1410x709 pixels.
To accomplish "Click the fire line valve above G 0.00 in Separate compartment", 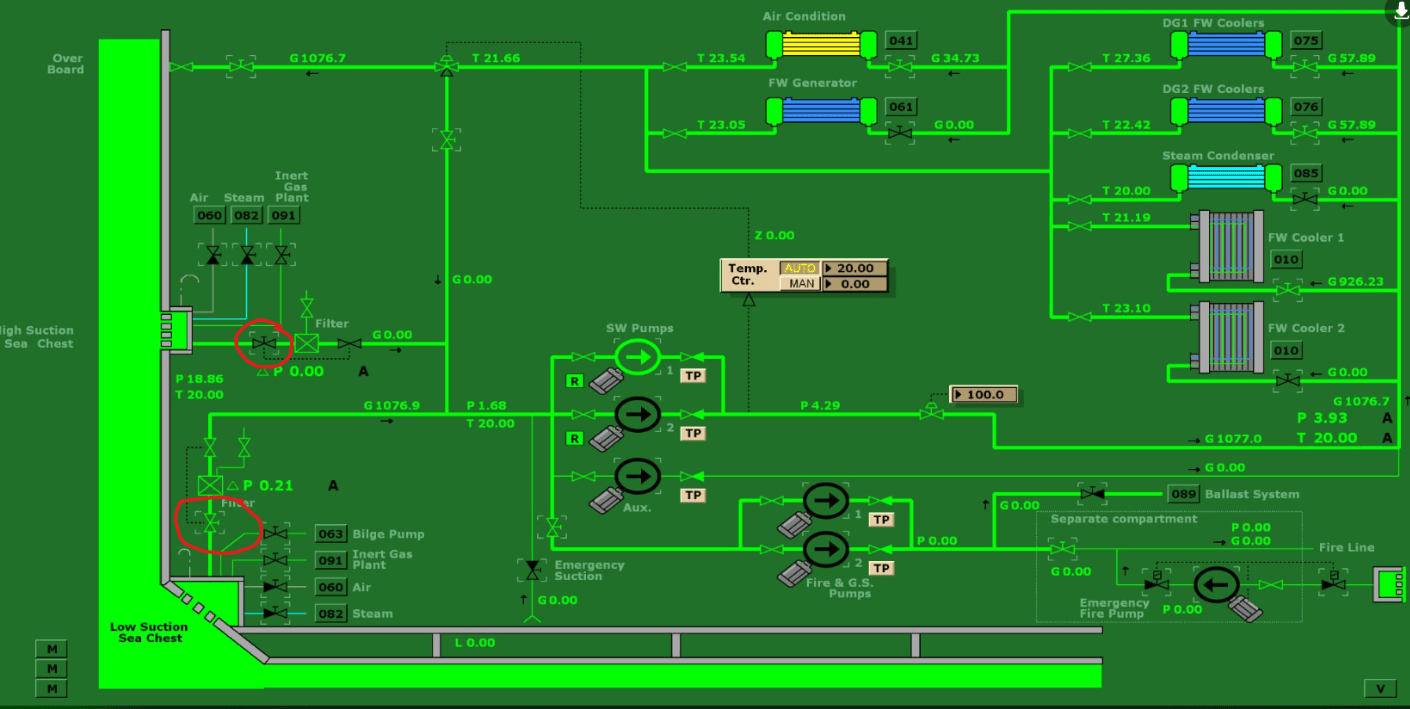I will (x=1064, y=549).
